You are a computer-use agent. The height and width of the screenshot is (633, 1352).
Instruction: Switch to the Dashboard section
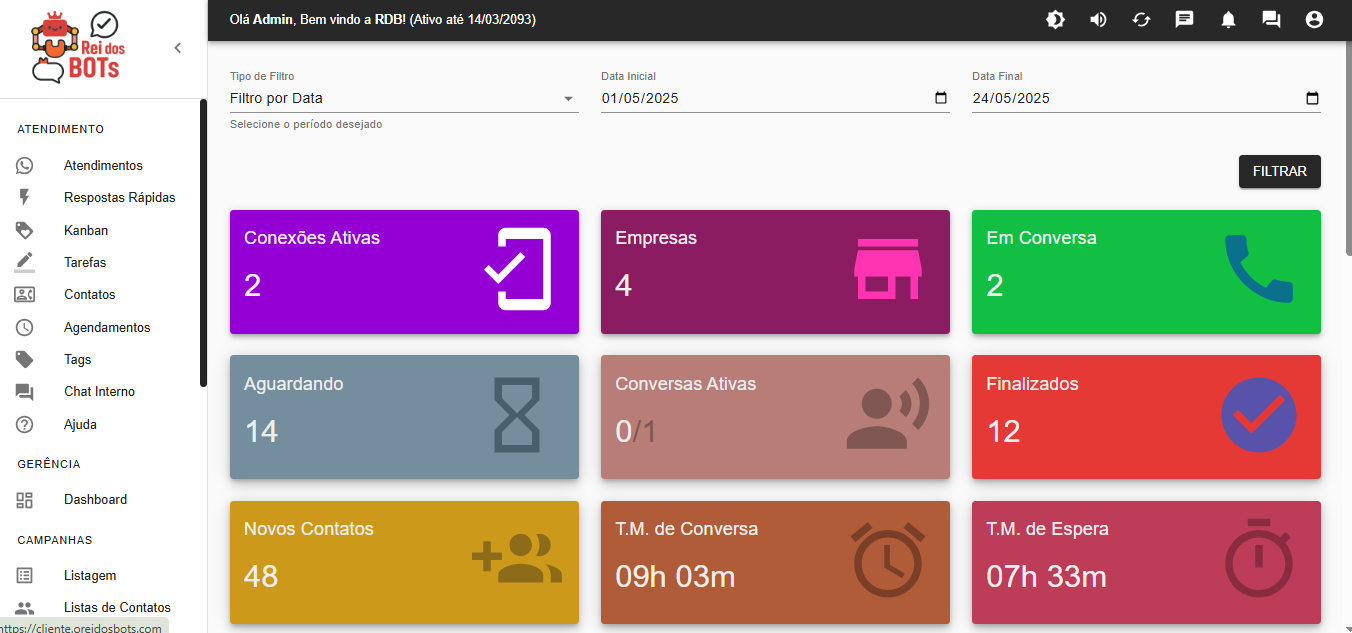(95, 499)
